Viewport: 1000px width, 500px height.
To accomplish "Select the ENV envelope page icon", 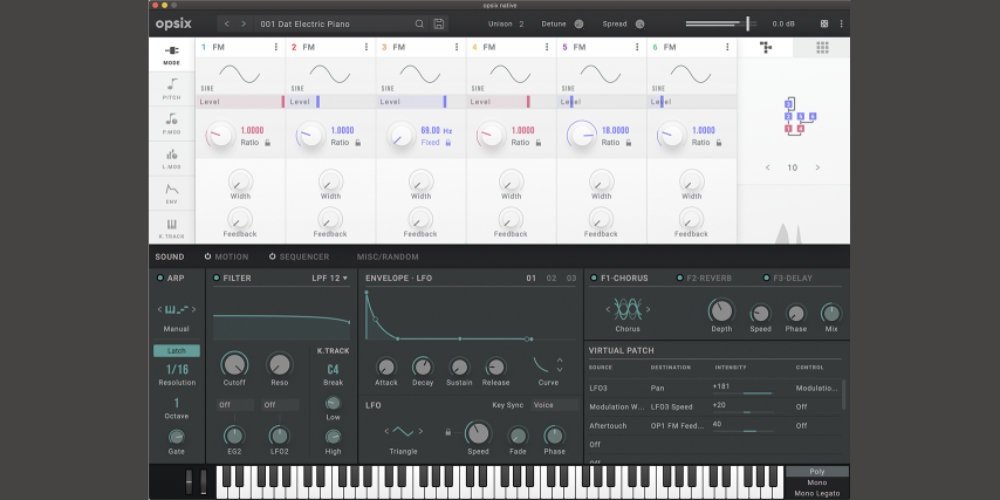I will pyautogui.click(x=172, y=193).
